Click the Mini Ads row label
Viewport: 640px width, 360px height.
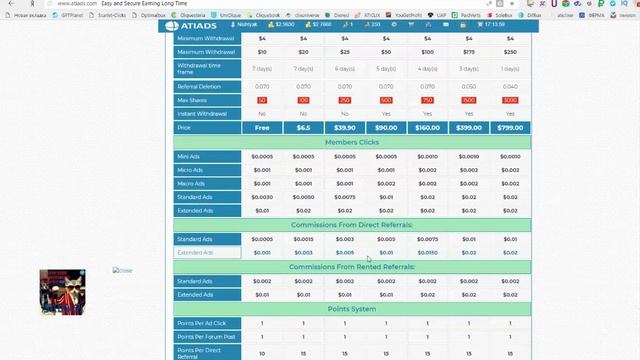[207, 156]
